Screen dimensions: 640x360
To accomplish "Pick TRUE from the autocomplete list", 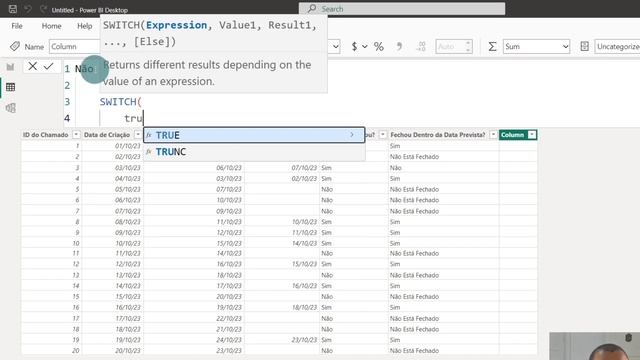I will click(254, 135).
